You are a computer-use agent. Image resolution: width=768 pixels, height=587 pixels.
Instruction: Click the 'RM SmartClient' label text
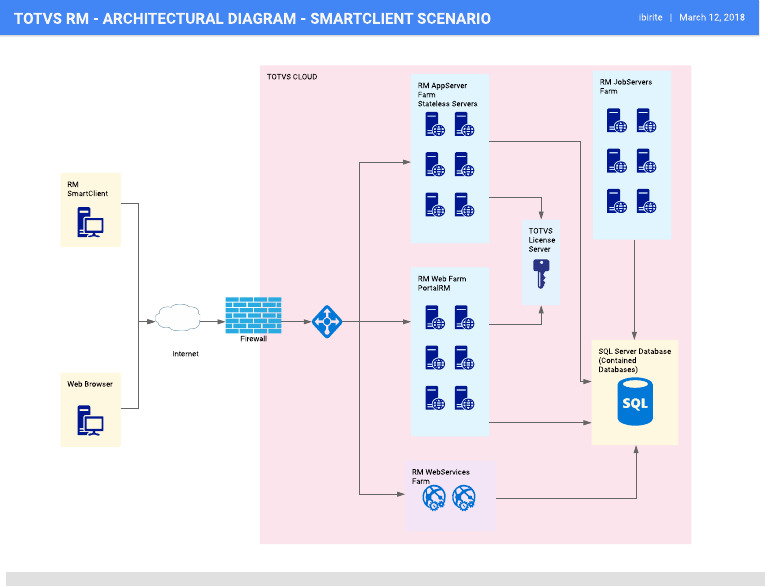[87, 189]
